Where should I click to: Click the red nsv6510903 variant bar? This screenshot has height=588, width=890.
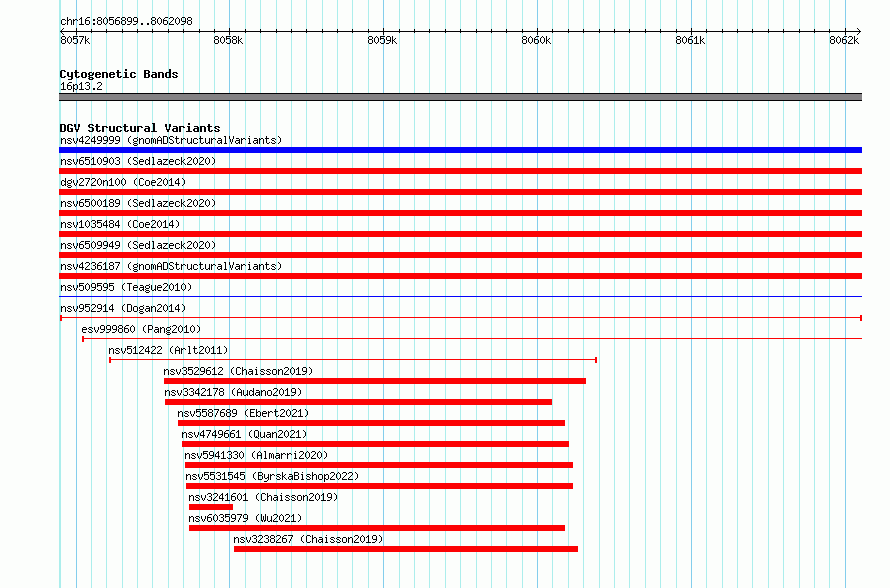pos(460,171)
